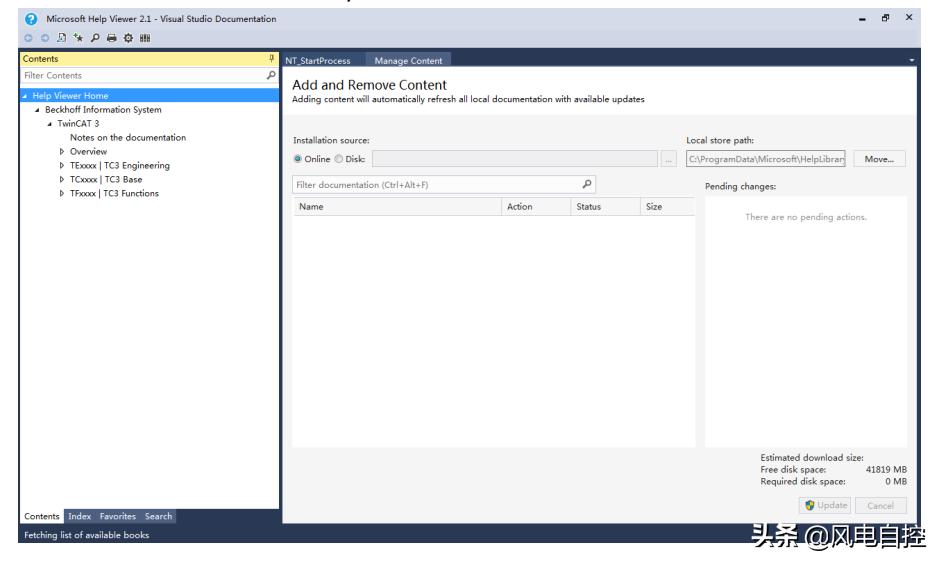The image size is (942, 565).
Task: Collapse the TwinCAT 3 tree node
Action: (x=49, y=124)
